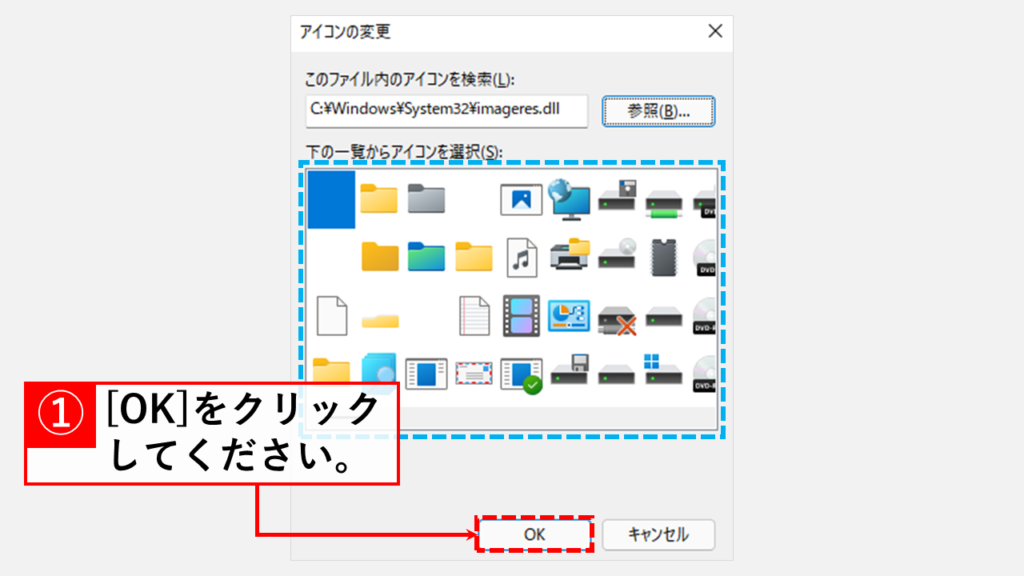
Task: Click the OK button
Action: [x=533, y=533]
